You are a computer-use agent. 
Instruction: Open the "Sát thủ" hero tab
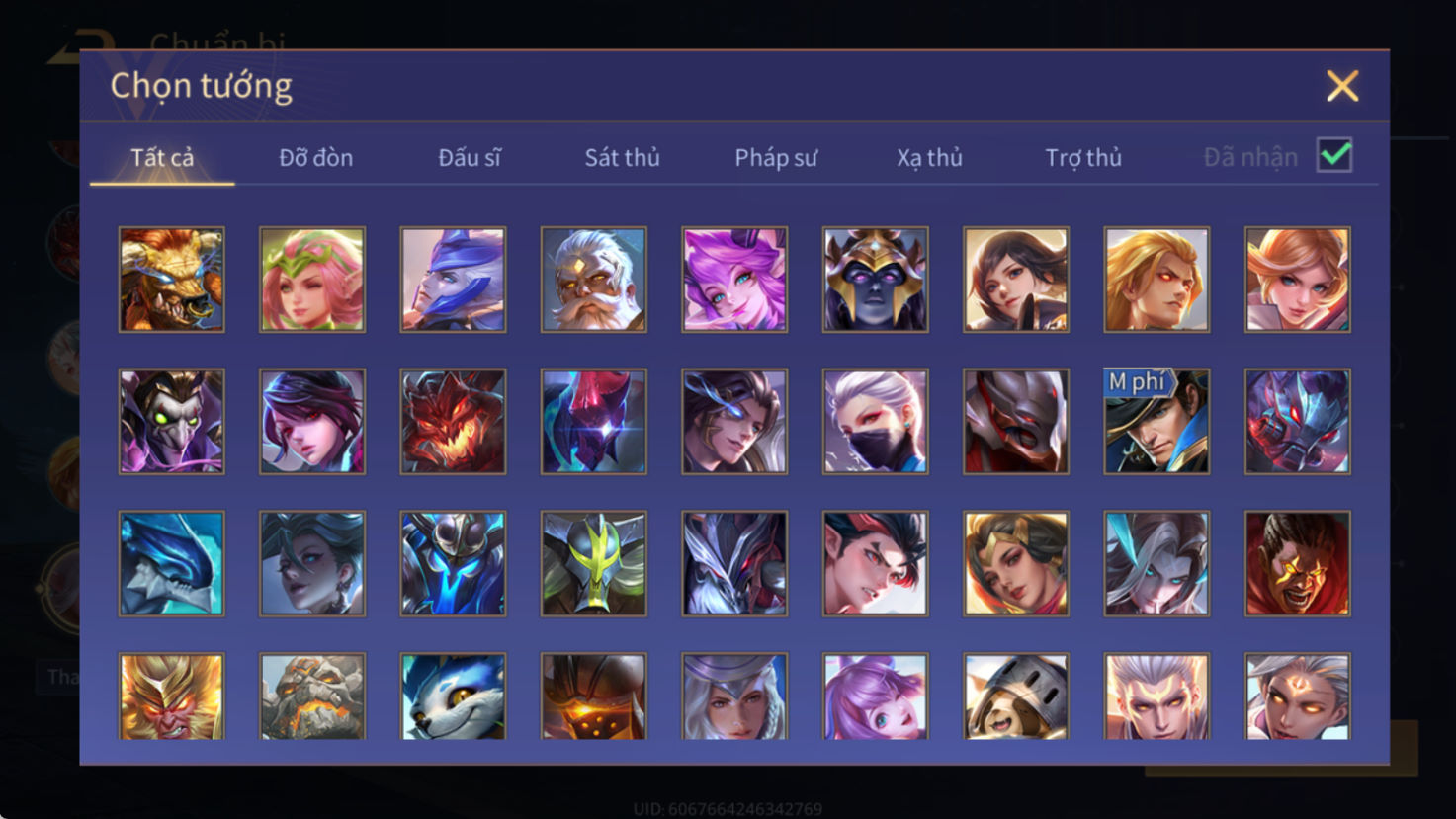pyautogui.click(x=622, y=158)
